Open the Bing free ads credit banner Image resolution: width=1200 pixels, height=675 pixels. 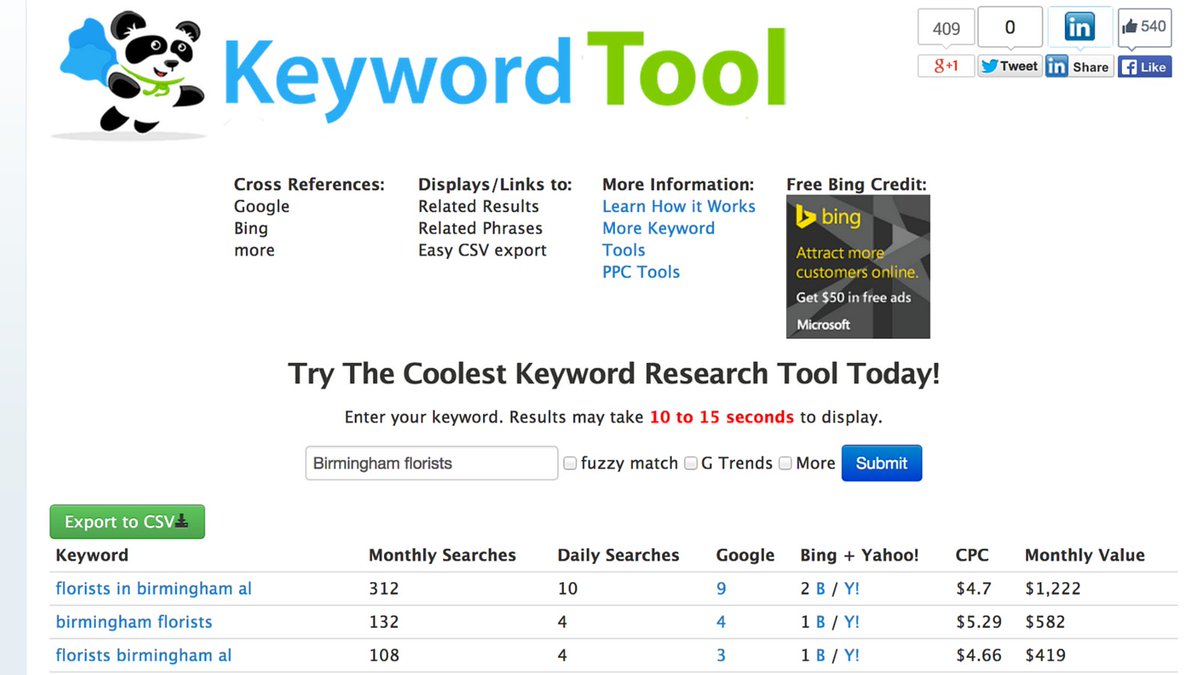pyautogui.click(x=858, y=266)
